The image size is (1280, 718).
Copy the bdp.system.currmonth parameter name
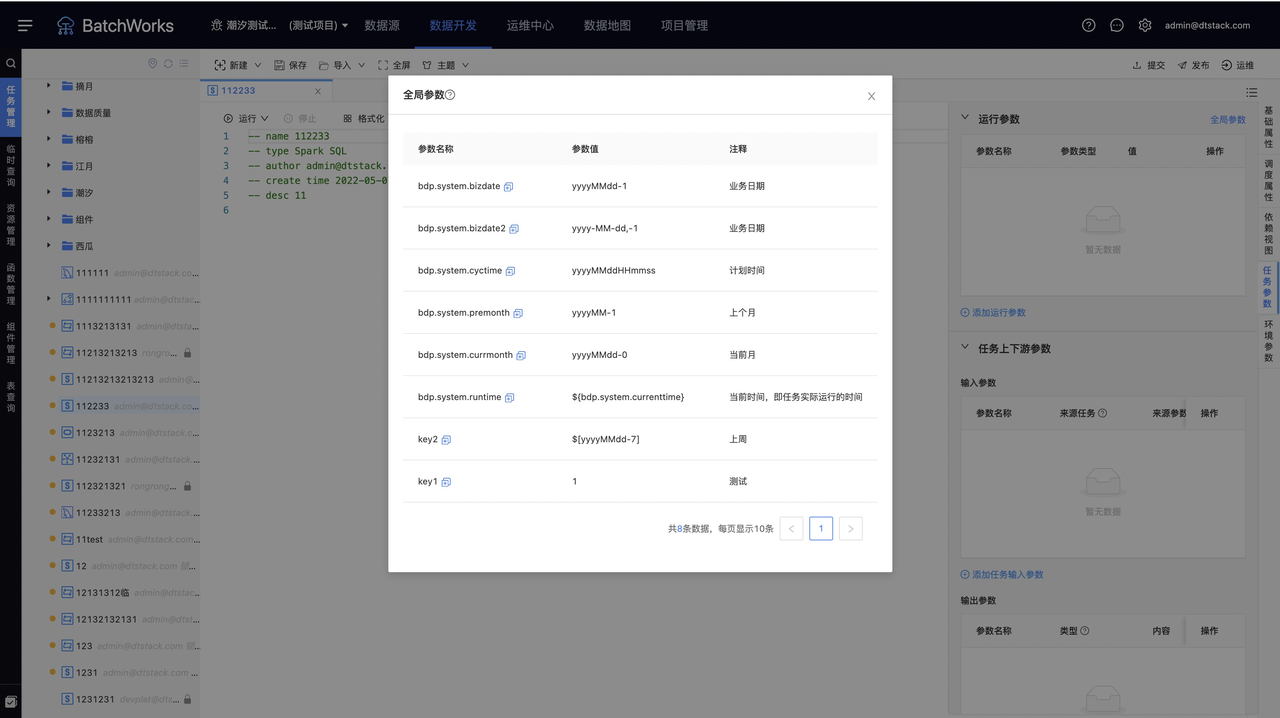pyautogui.click(x=521, y=355)
